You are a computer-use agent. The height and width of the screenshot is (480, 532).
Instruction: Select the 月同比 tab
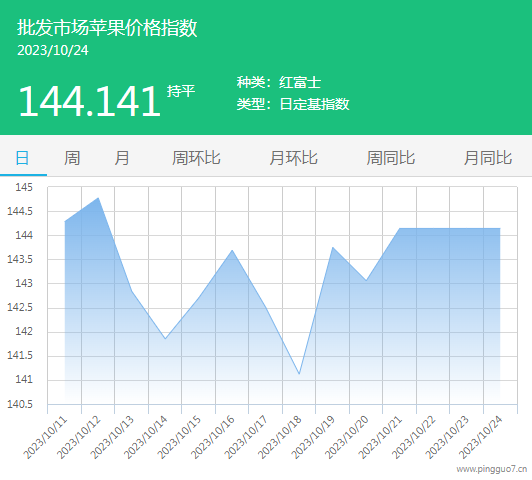click(488, 158)
